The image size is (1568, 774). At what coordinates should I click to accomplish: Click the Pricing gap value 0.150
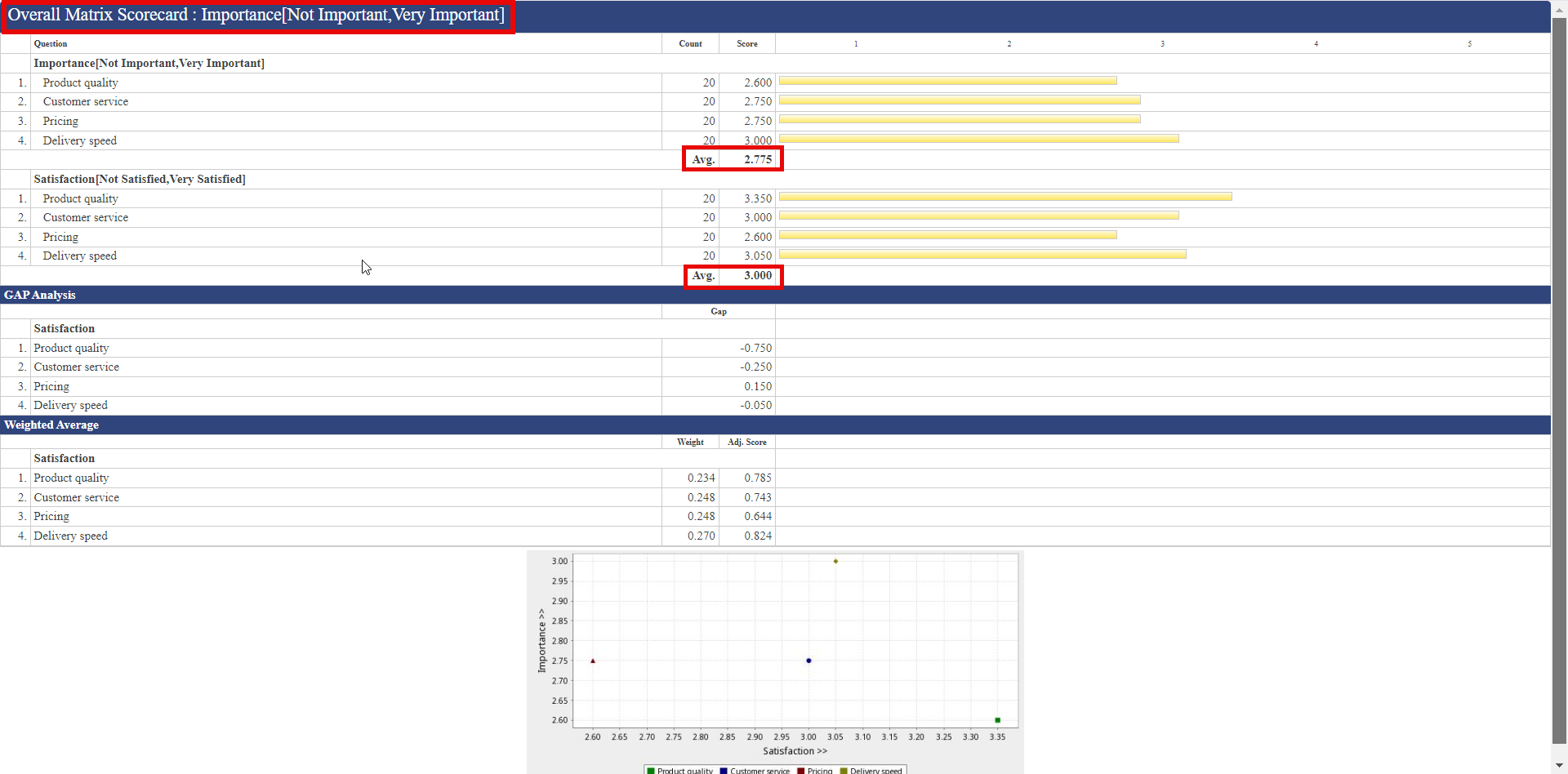pos(758,386)
